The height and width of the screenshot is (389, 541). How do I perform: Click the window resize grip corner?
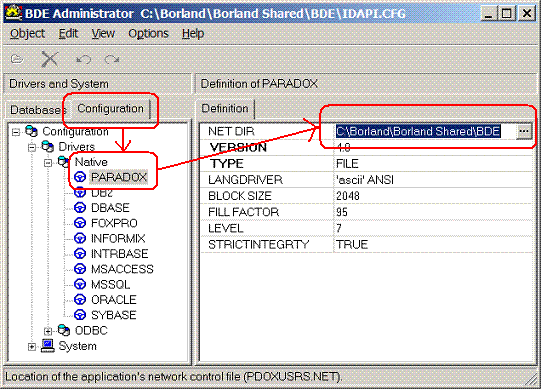(532, 380)
